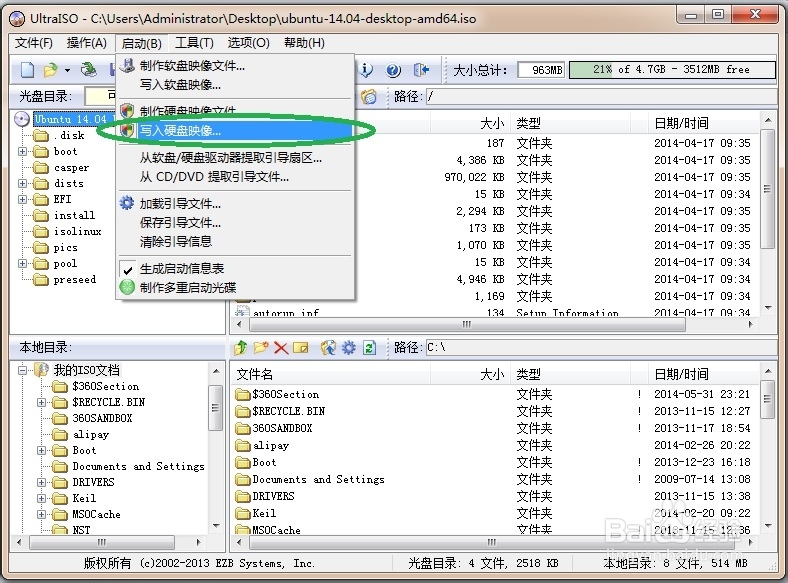This screenshot has height=583, width=788.
Task: Click shield icon of 写入硬盘映像
Action: pyautogui.click(x=128, y=131)
